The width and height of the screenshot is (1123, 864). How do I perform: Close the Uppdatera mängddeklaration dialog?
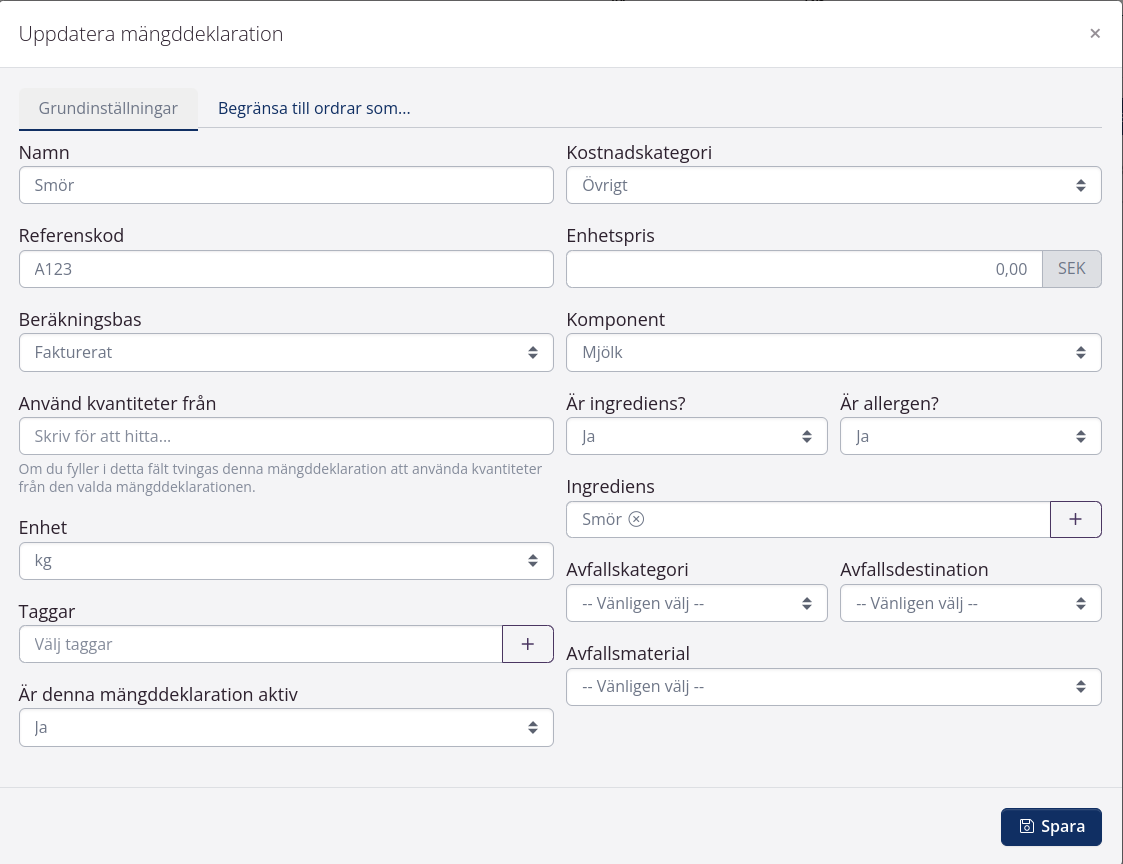click(1095, 33)
